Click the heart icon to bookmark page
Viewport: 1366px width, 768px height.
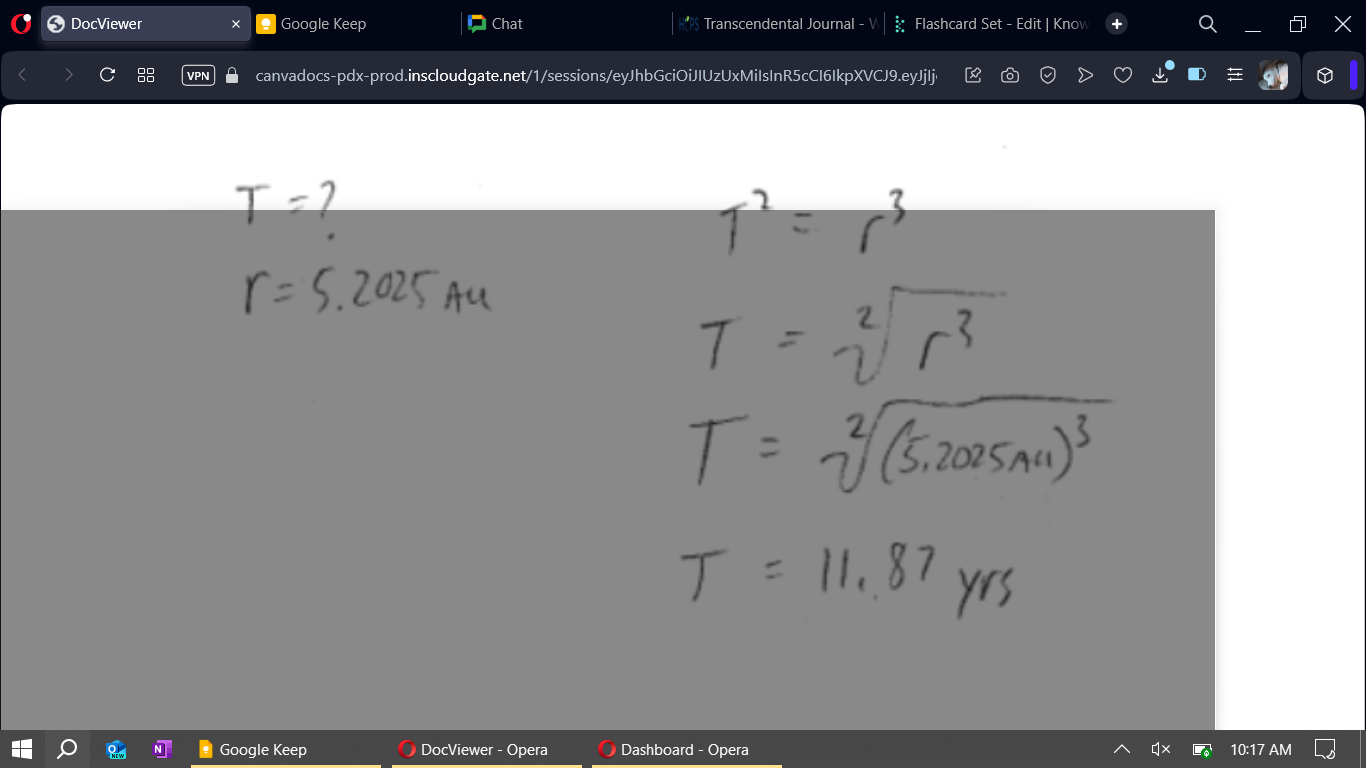click(1123, 75)
